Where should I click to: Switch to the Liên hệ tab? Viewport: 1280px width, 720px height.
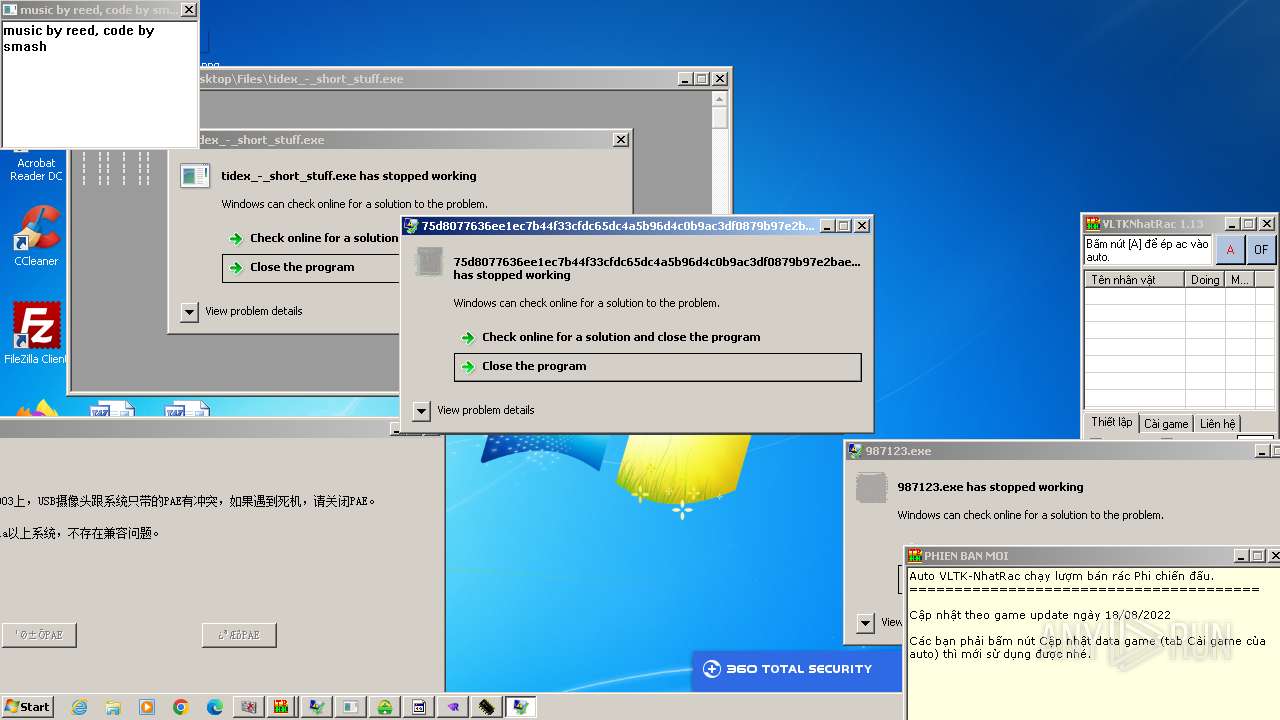(x=1217, y=424)
